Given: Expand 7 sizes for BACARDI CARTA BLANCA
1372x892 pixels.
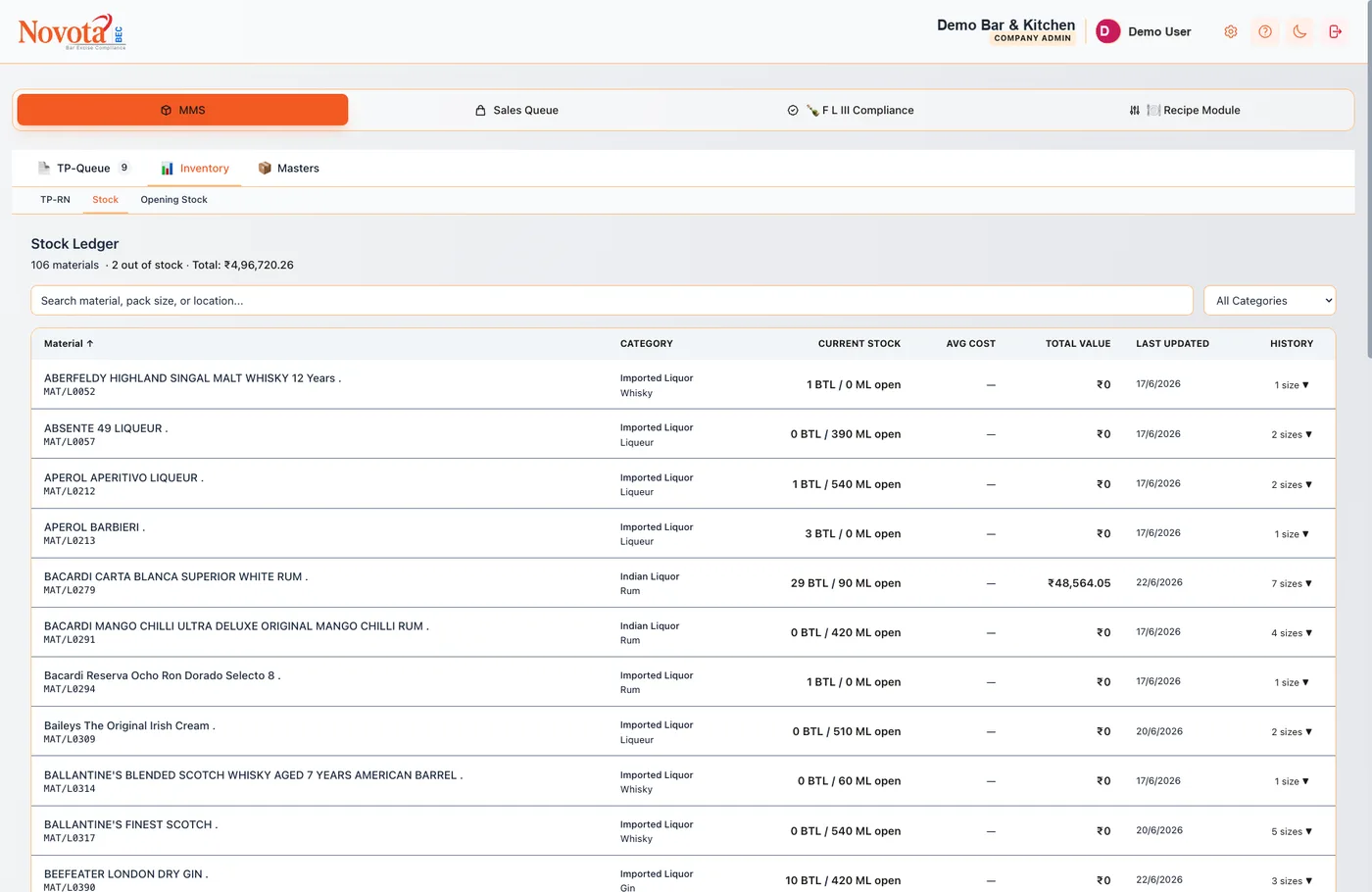Looking at the screenshot, I should [1292, 583].
